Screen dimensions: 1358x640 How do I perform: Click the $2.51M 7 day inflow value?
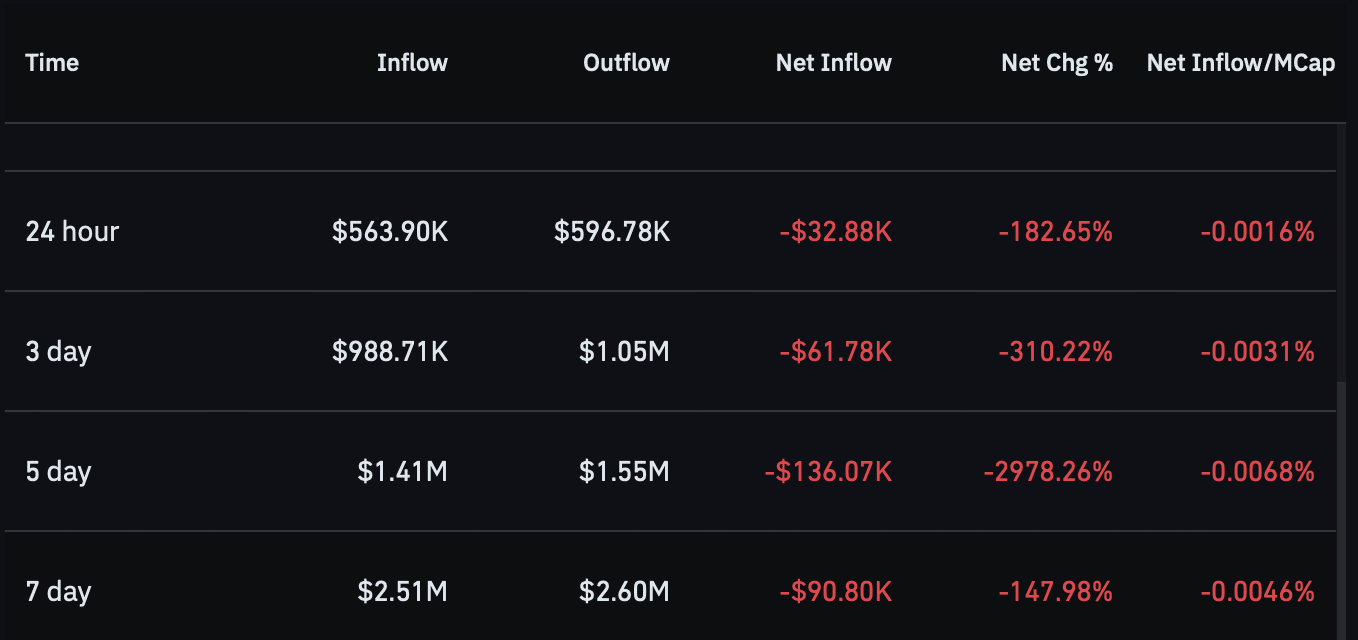coord(403,592)
